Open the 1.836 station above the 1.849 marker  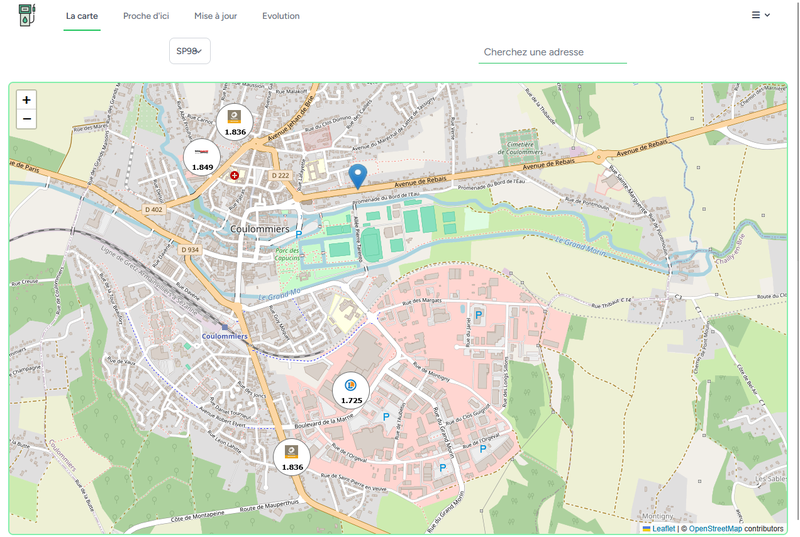click(x=235, y=123)
